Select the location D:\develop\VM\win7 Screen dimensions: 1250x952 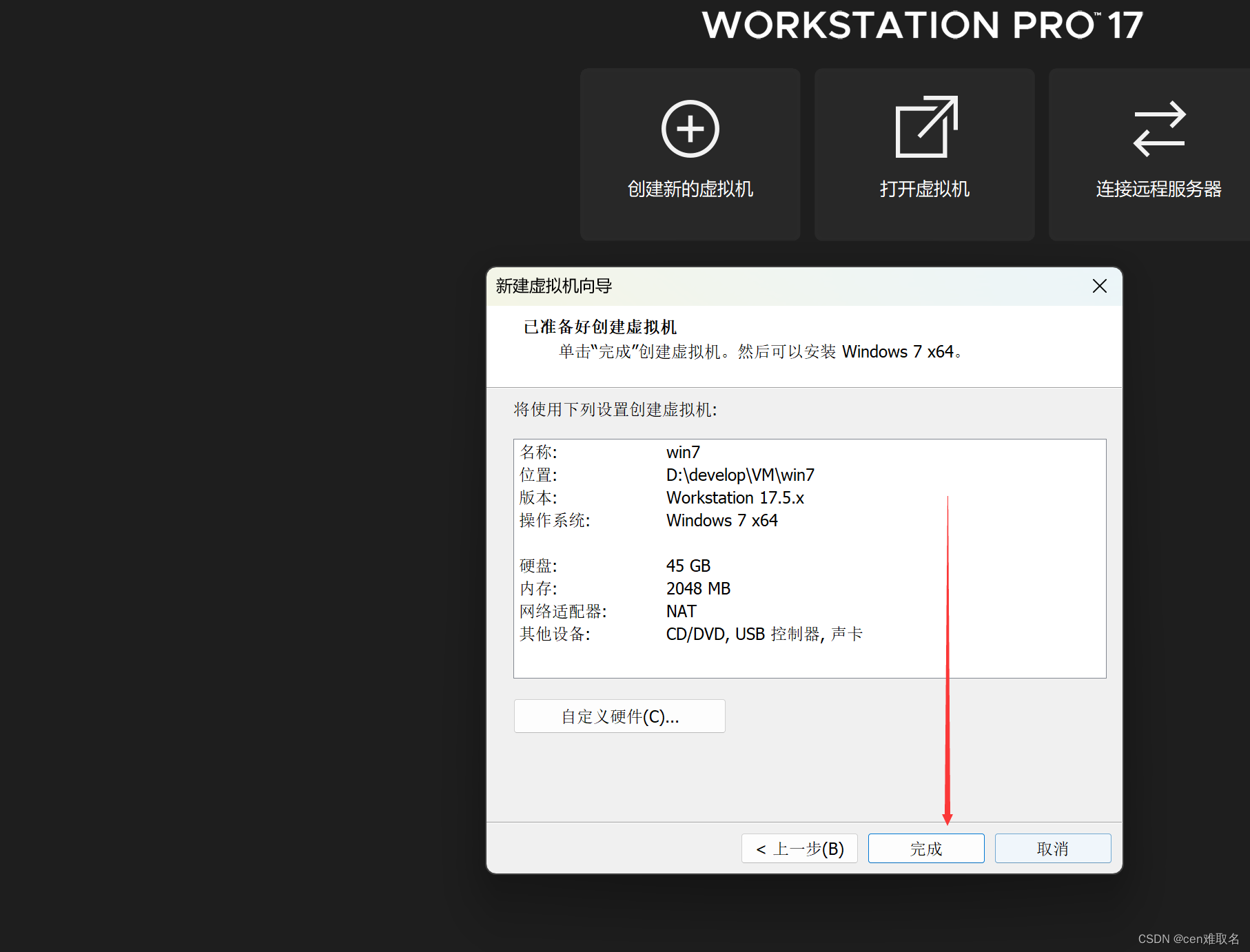tap(740, 475)
